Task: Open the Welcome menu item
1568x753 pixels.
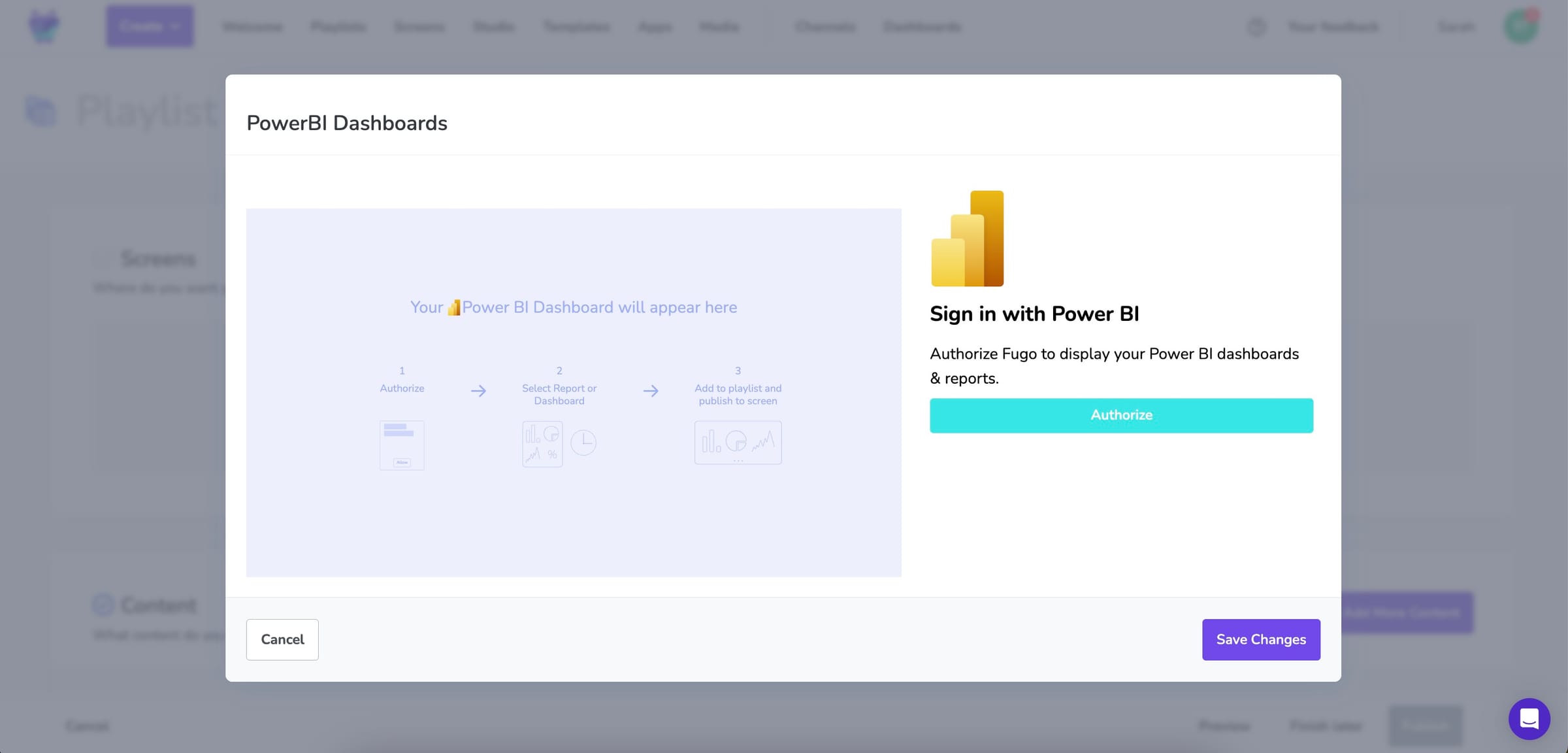Action: [x=252, y=27]
